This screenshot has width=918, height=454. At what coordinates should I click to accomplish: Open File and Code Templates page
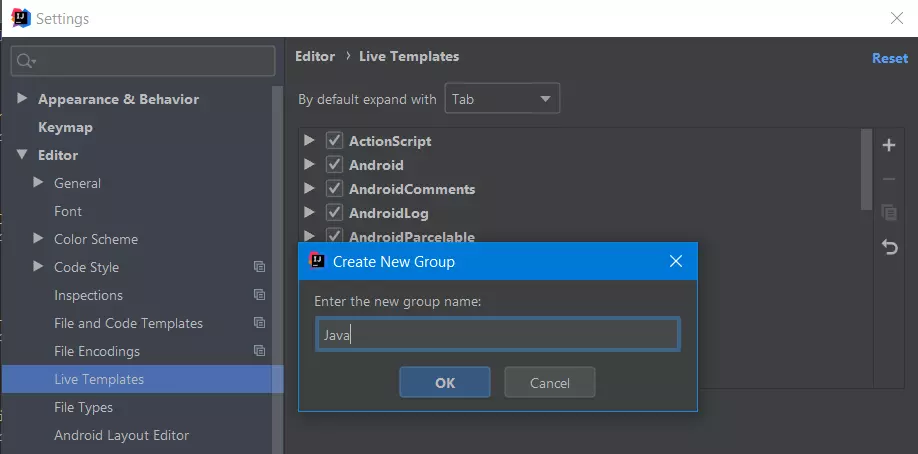coord(128,323)
